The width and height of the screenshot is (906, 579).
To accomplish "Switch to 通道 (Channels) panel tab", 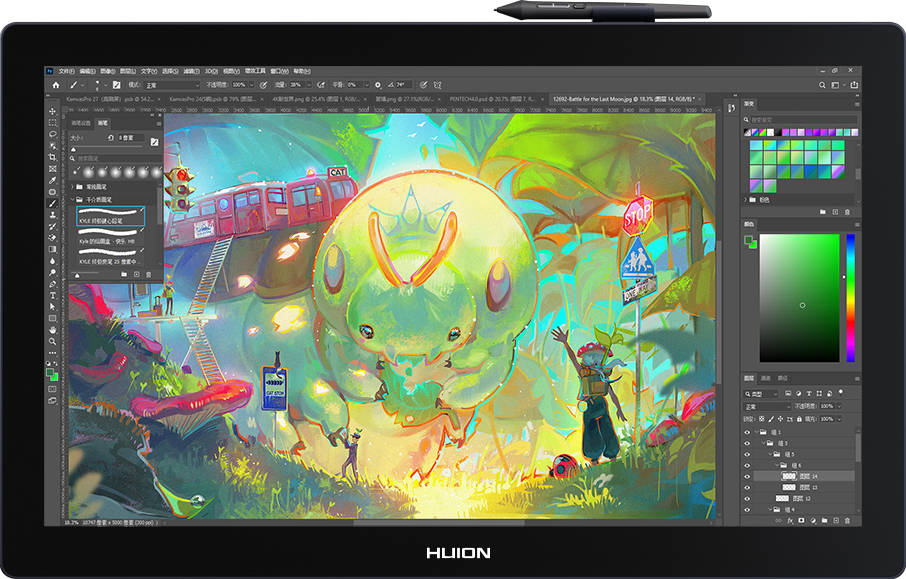I will [x=766, y=378].
